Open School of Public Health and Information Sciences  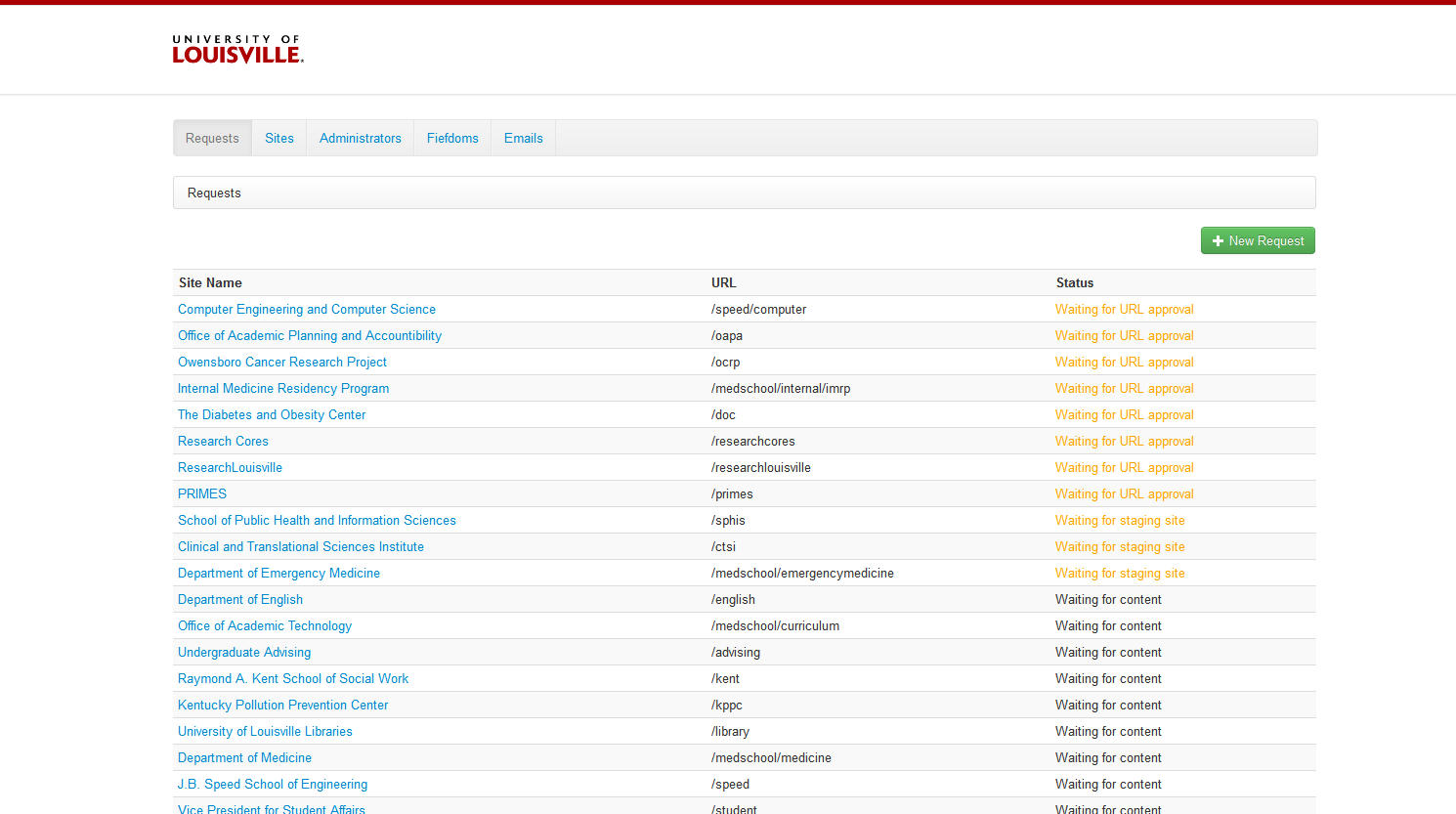pyautogui.click(x=317, y=520)
